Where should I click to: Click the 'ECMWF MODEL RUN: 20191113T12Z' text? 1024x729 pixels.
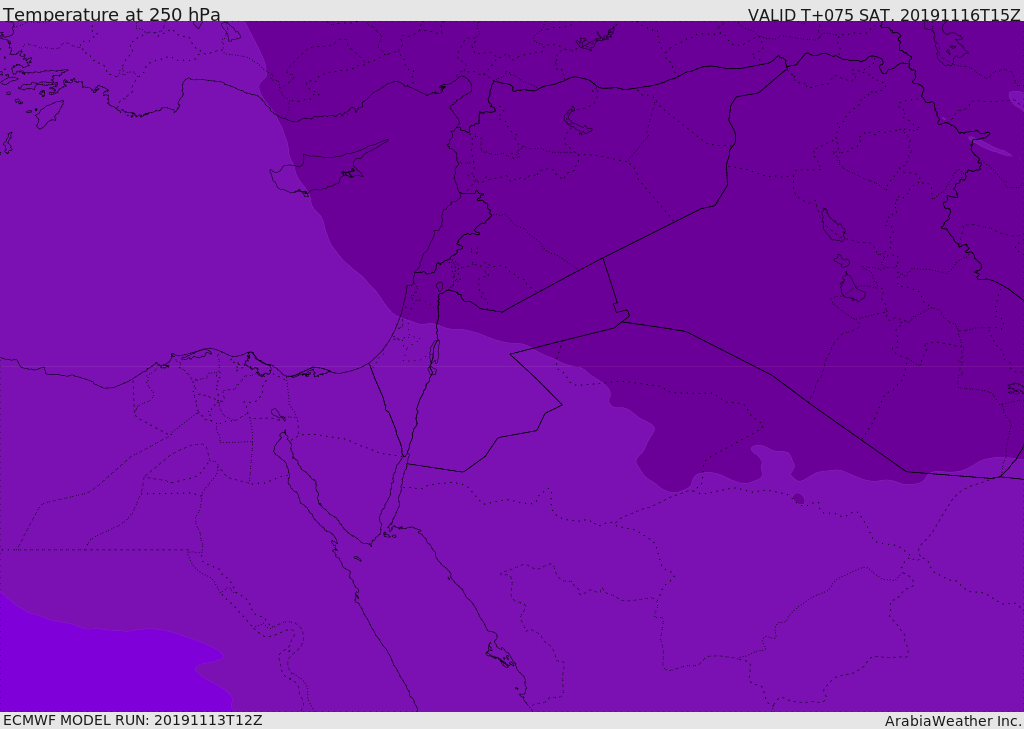(133, 720)
